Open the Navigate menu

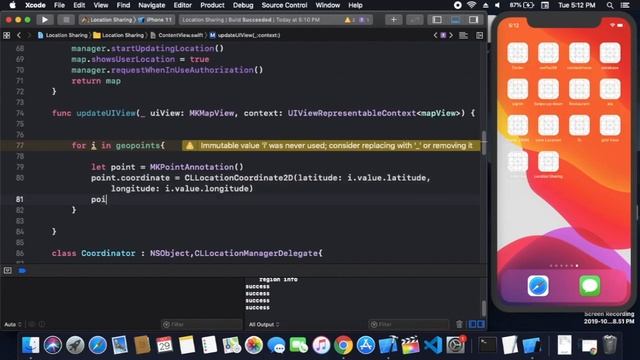151,5
